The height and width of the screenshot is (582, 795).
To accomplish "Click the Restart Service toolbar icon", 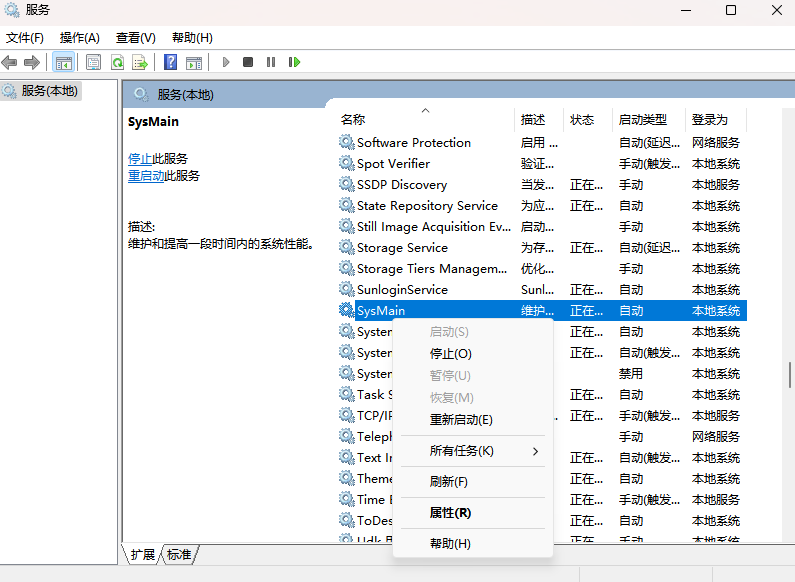I will click(295, 62).
